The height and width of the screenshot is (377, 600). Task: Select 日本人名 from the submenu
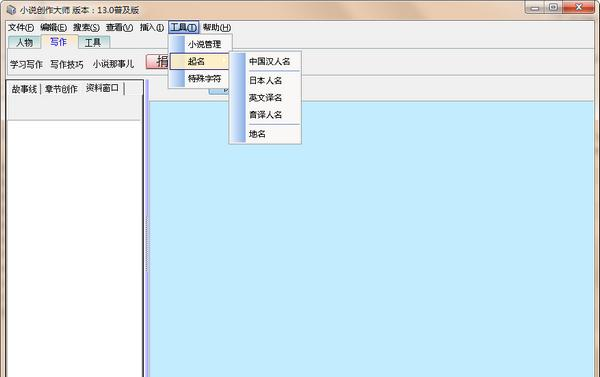[x=265, y=81]
